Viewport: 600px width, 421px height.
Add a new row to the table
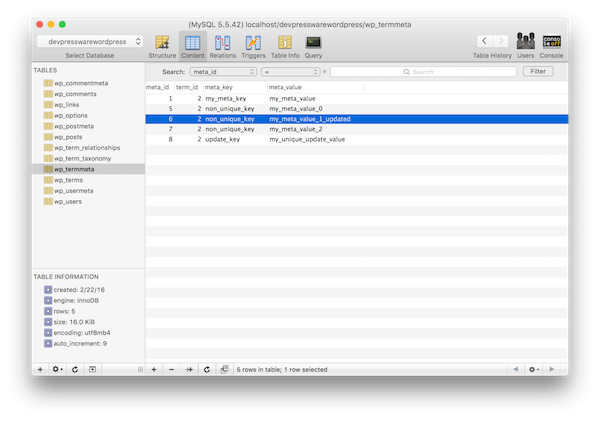click(x=154, y=369)
